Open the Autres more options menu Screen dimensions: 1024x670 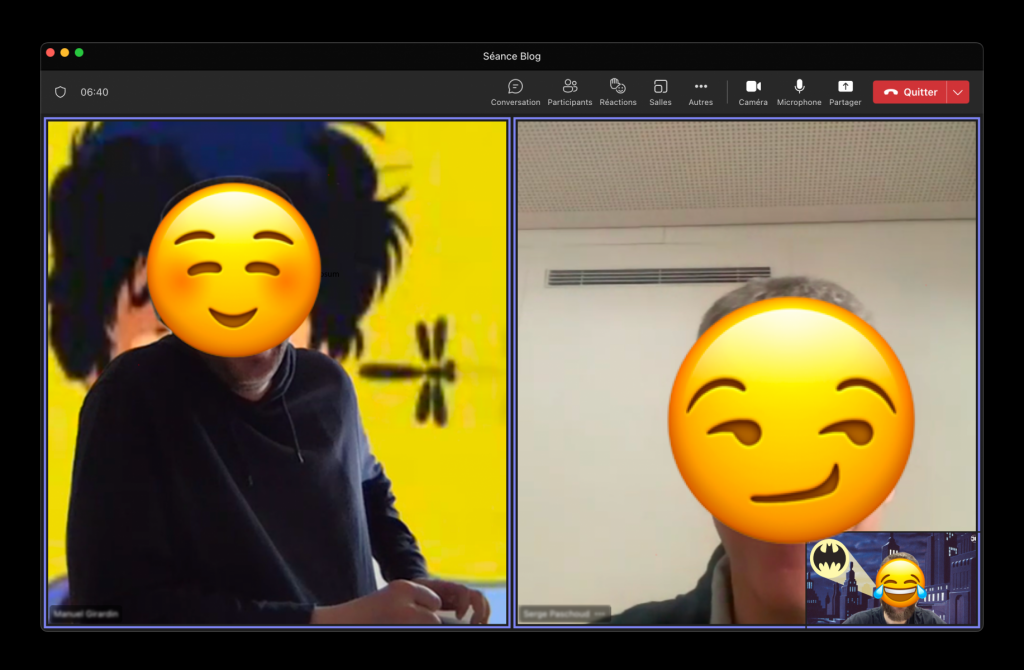[x=700, y=92]
